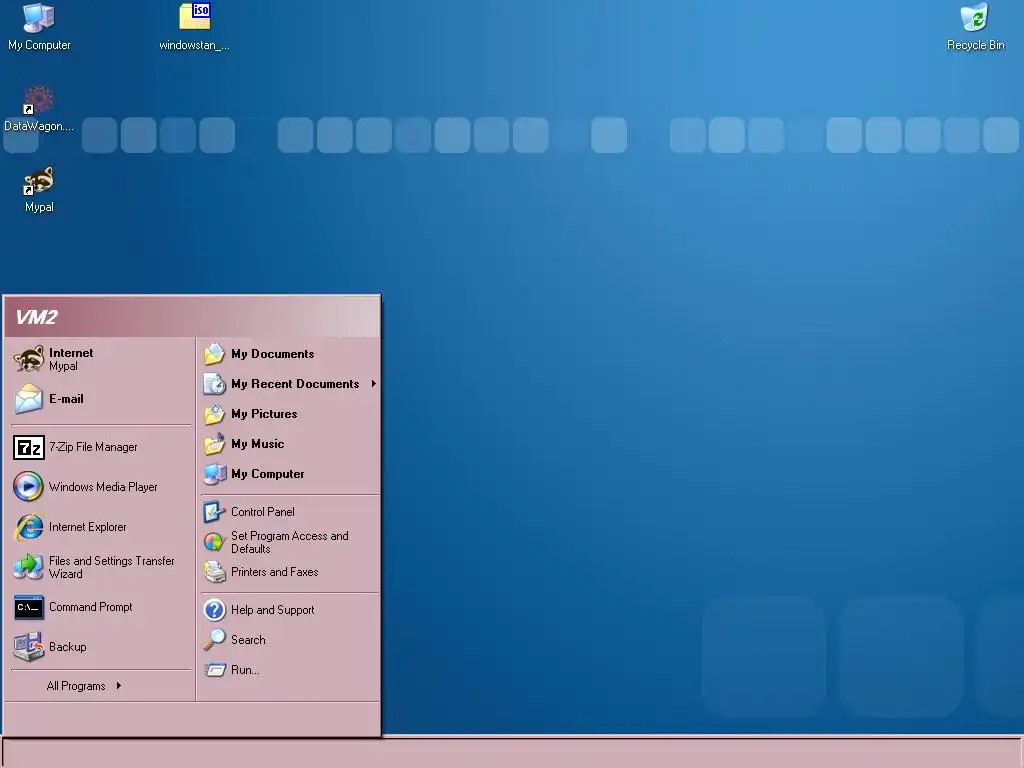Open the Recycle Bin icon
Image resolution: width=1024 pixels, height=768 pixels.
[x=975, y=27]
